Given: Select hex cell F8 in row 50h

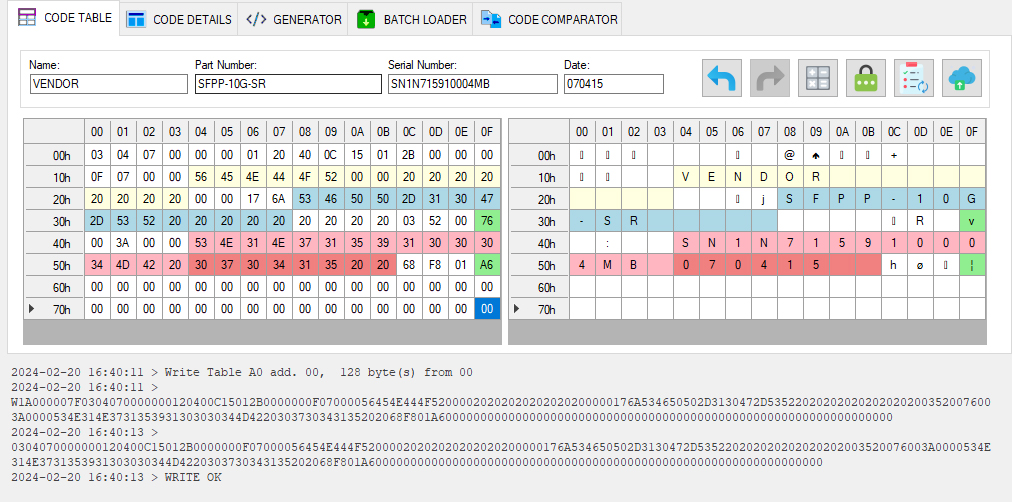Looking at the screenshot, I should [x=436, y=265].
